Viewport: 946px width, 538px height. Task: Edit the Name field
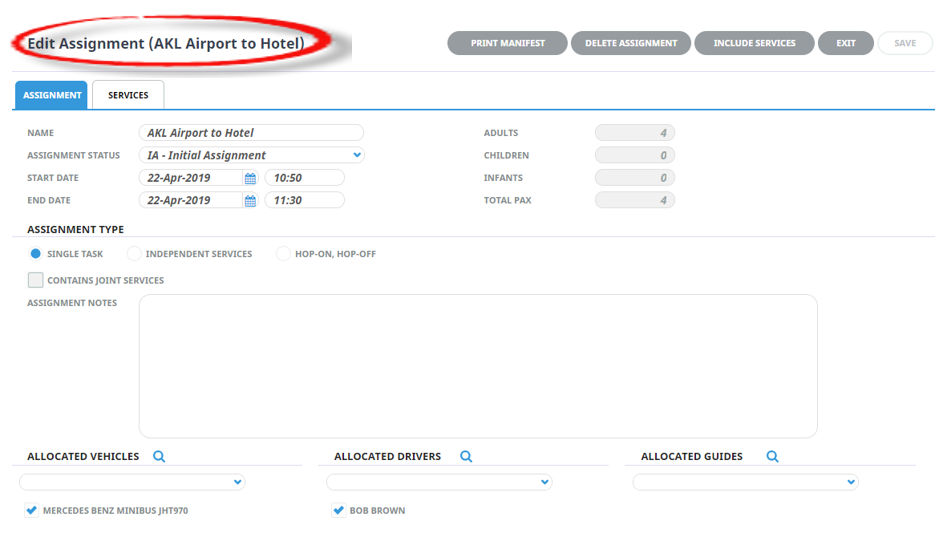[x=252, y=133]
